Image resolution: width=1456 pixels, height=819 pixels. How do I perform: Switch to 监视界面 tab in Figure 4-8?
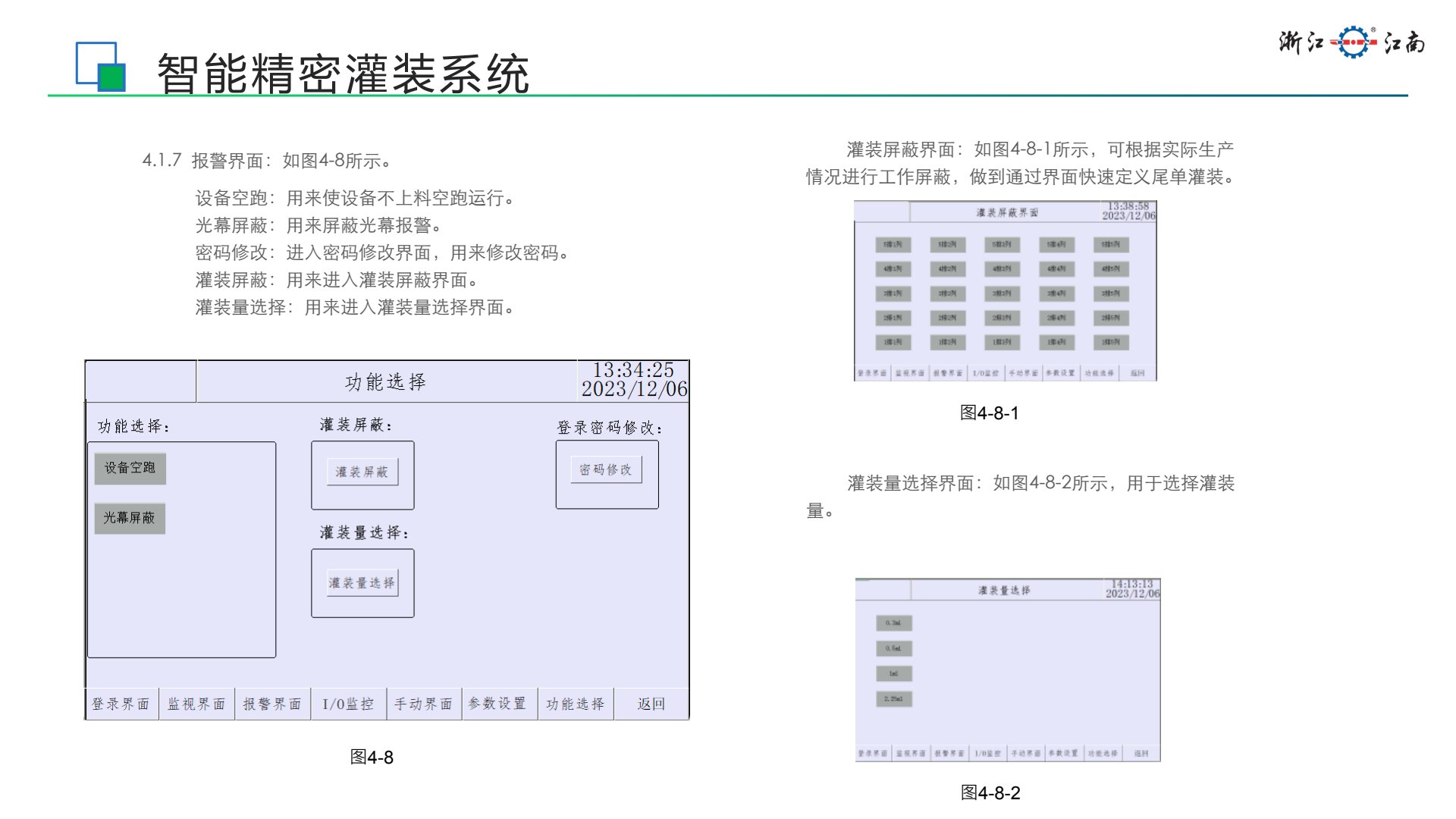(196, 704)
